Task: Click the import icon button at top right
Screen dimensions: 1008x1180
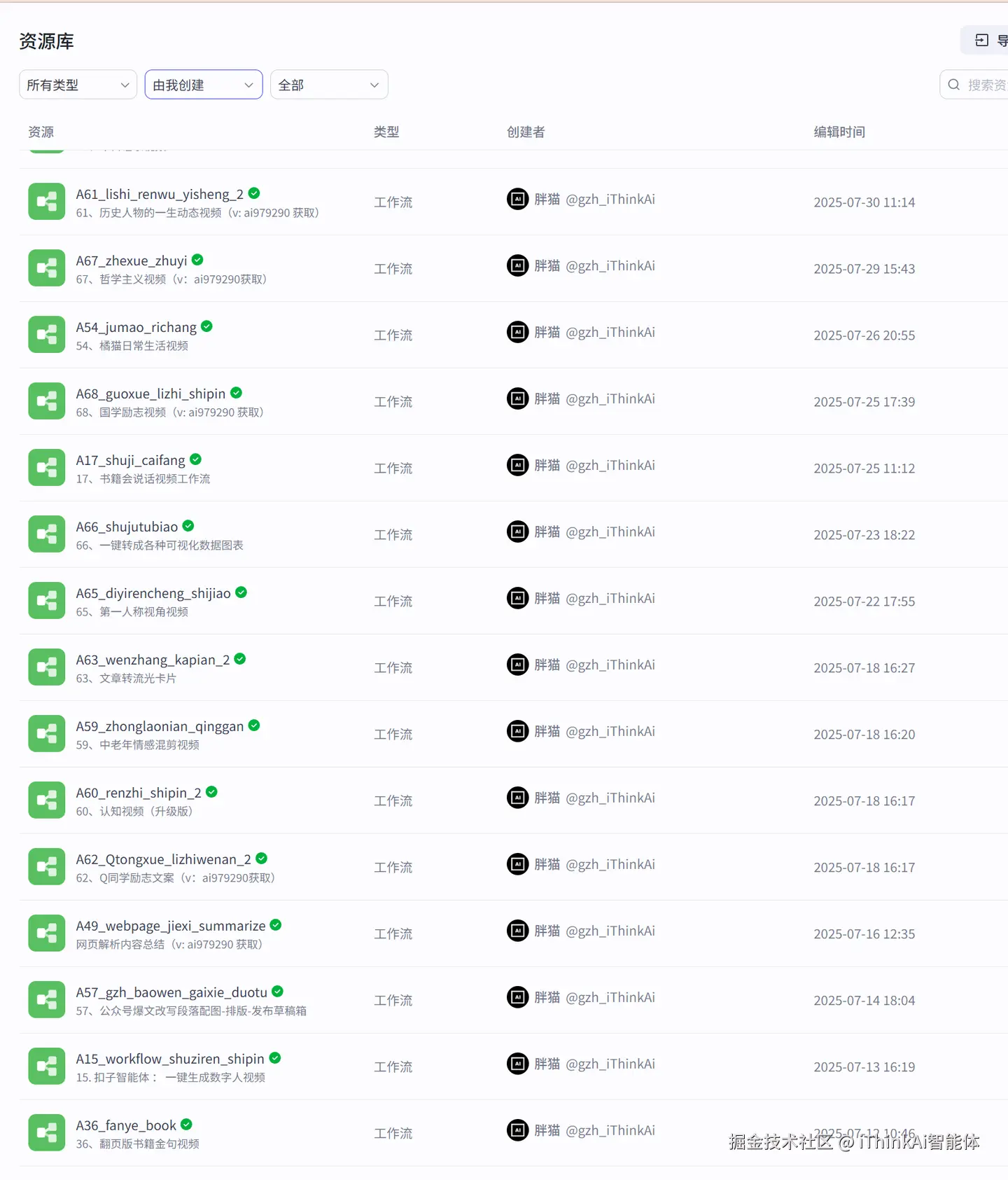Action: [982, 41]
